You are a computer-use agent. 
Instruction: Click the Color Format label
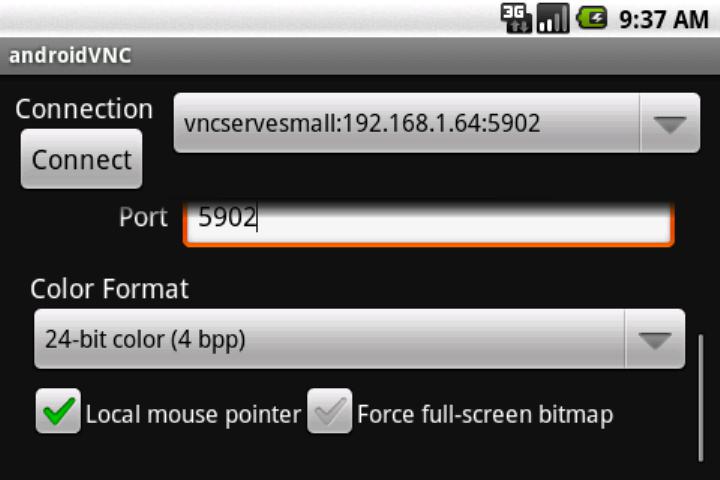(109, 289)
